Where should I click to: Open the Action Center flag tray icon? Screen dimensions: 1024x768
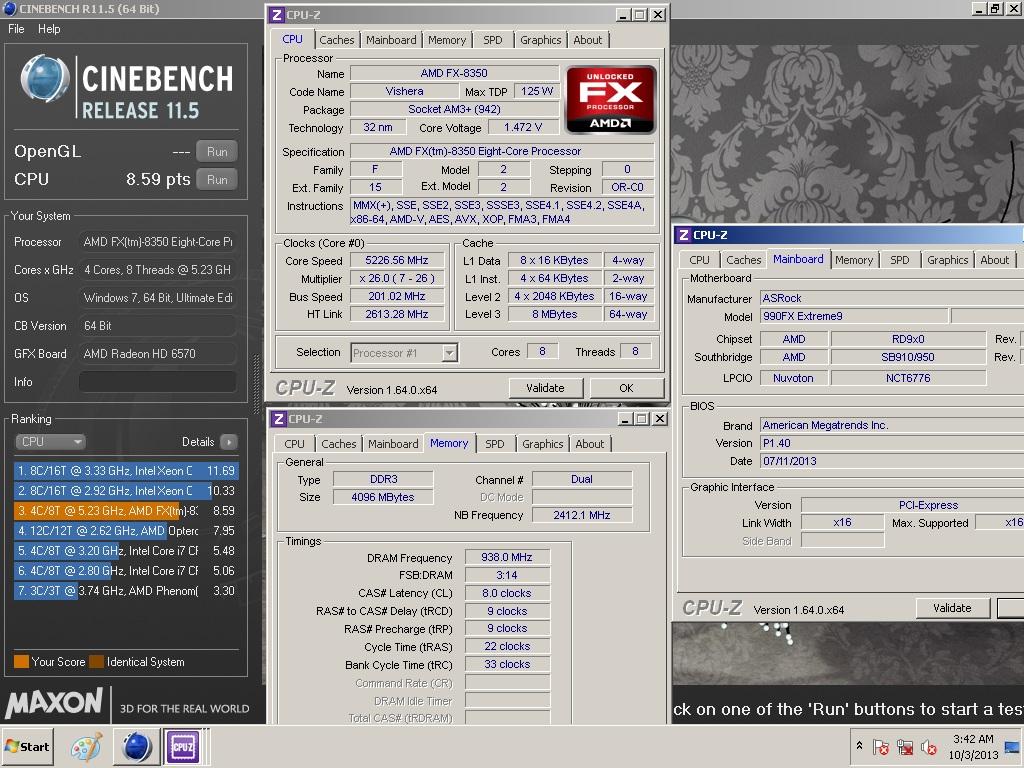880,746
